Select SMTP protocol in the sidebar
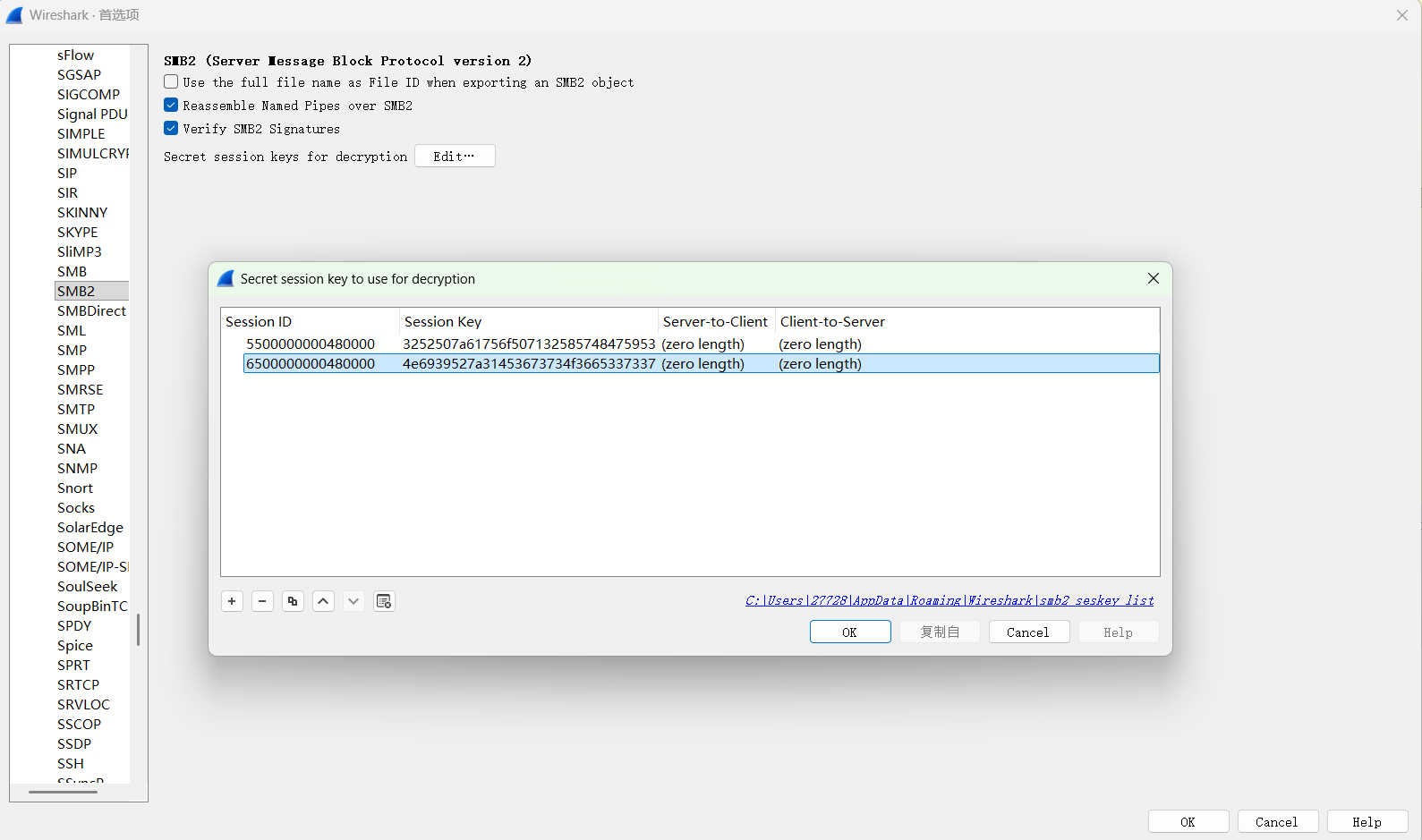Image resolution: width=1422 pixels, height=840 pixels. click(x=76, y=410)
